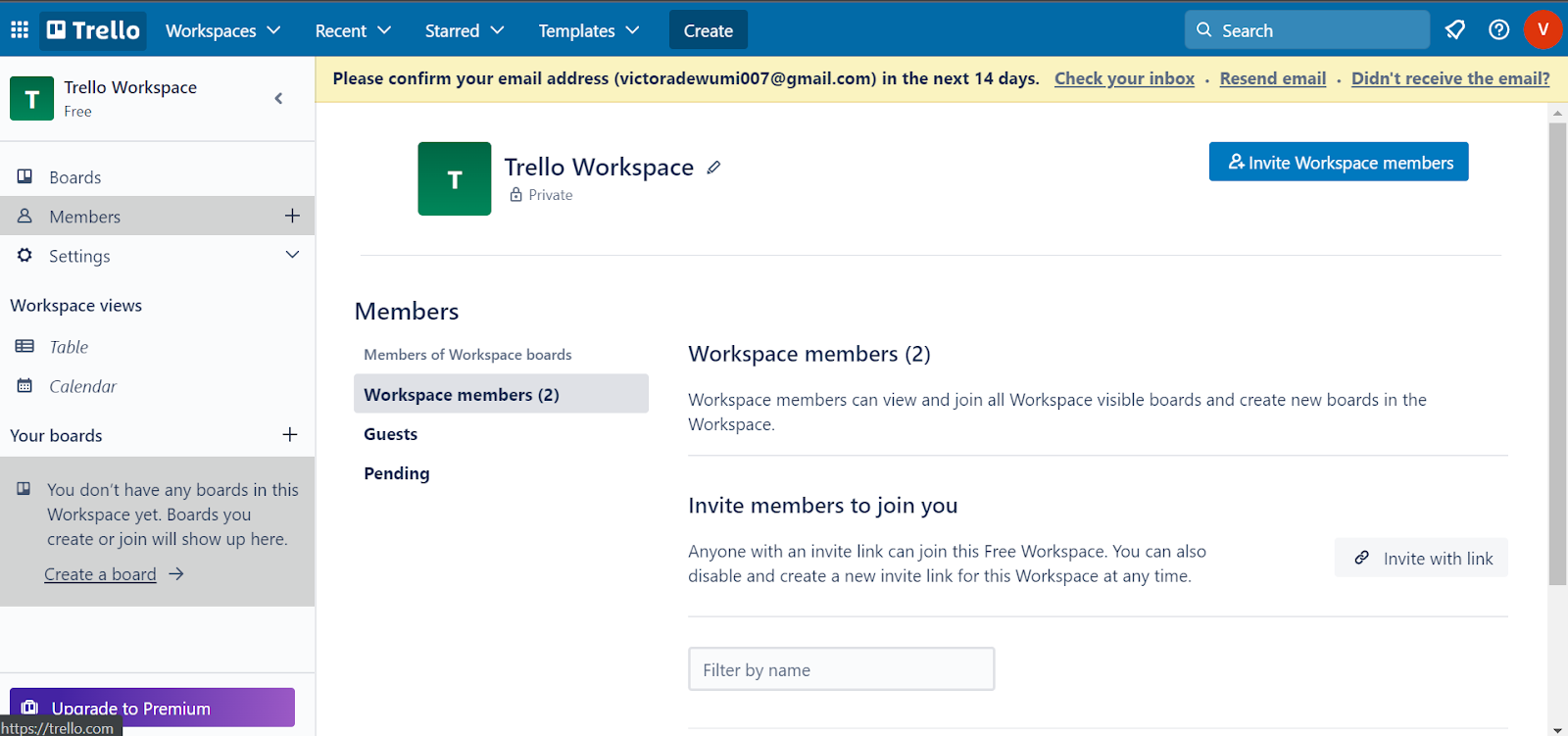This screenshot has width=1568, height=736.
Task: Open the Check your inbox link
Action: [x=1124, y=78]
